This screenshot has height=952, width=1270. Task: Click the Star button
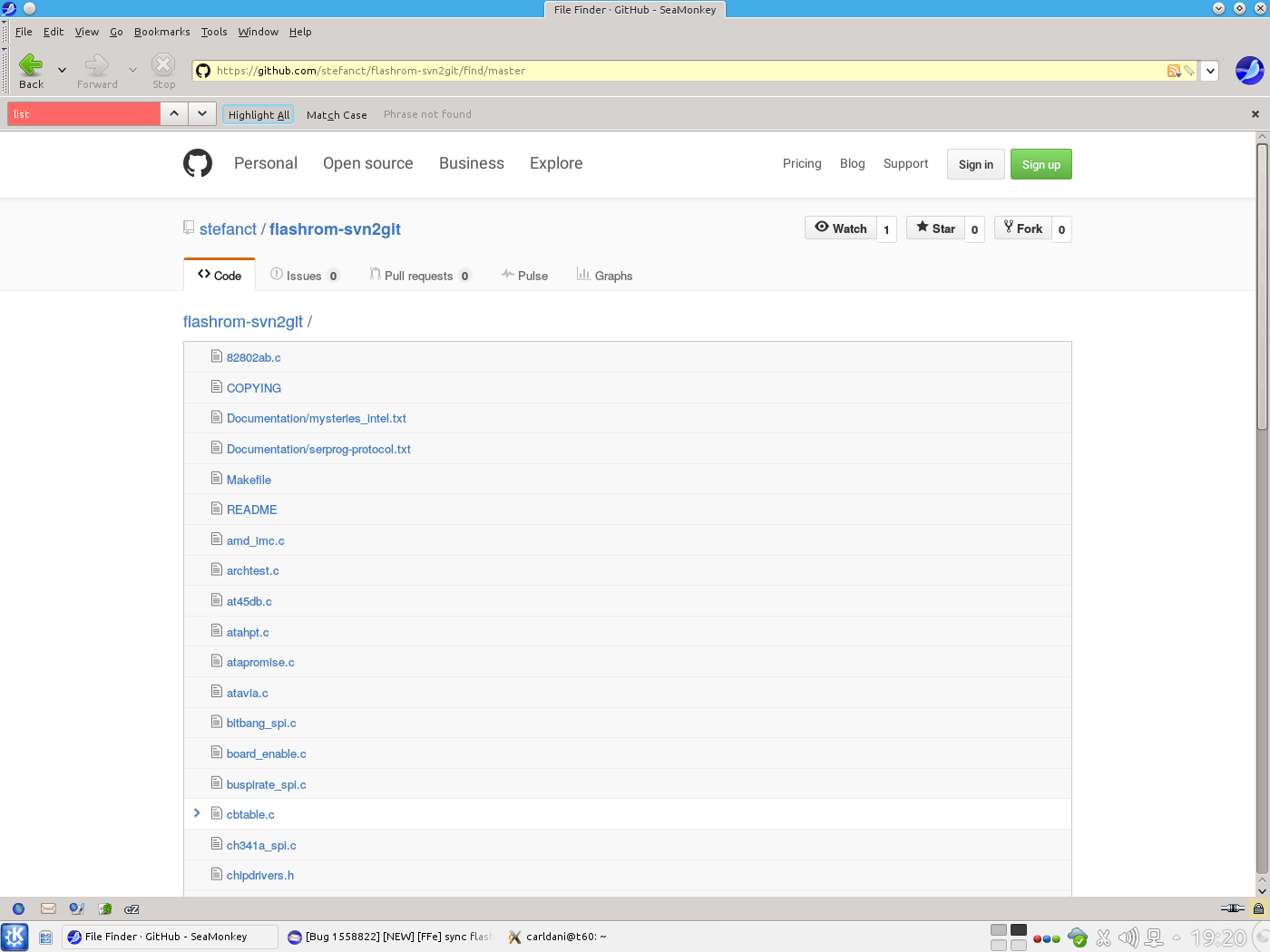pos(935,228)
